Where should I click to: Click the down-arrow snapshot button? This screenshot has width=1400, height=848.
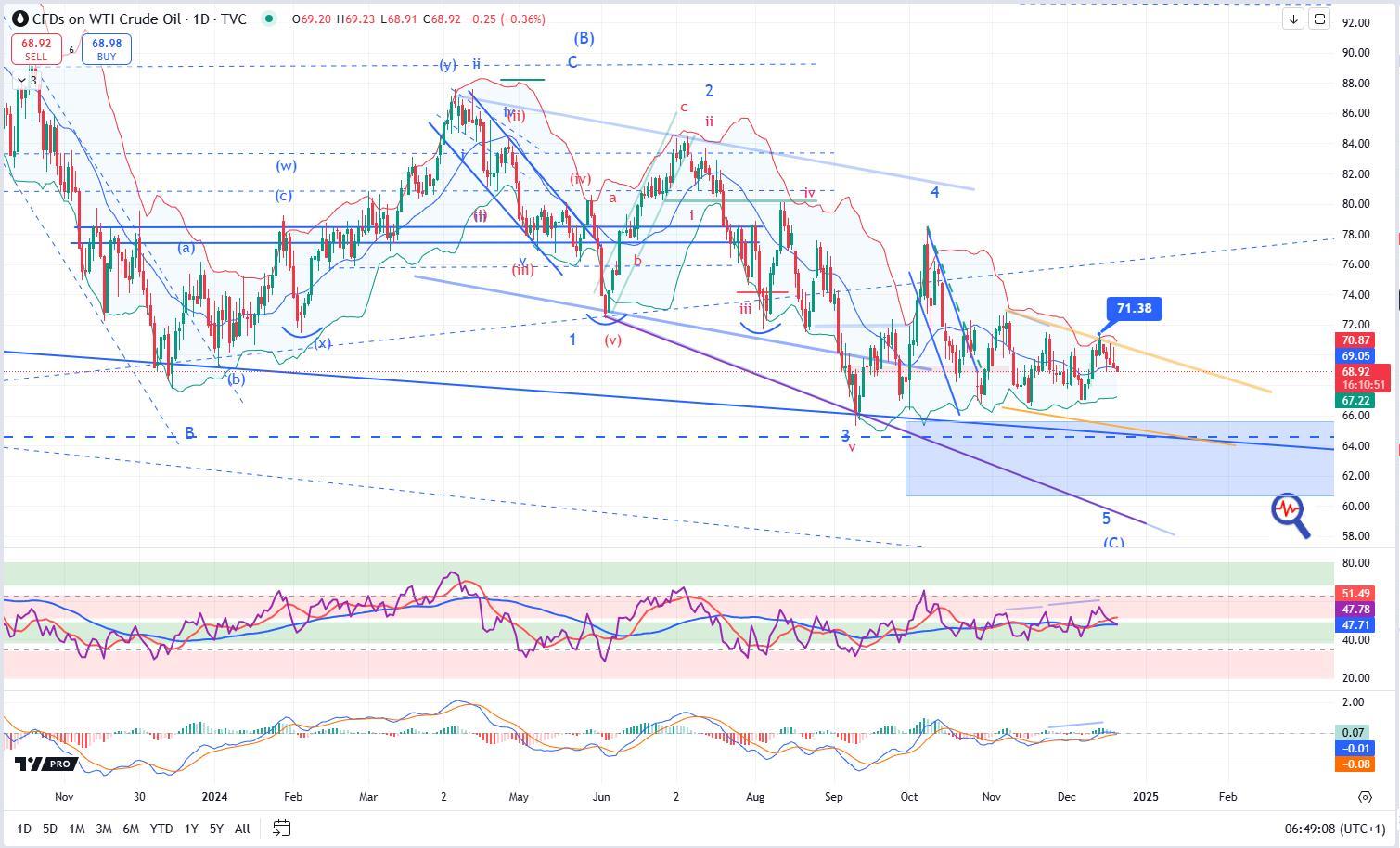(1293, 19)
